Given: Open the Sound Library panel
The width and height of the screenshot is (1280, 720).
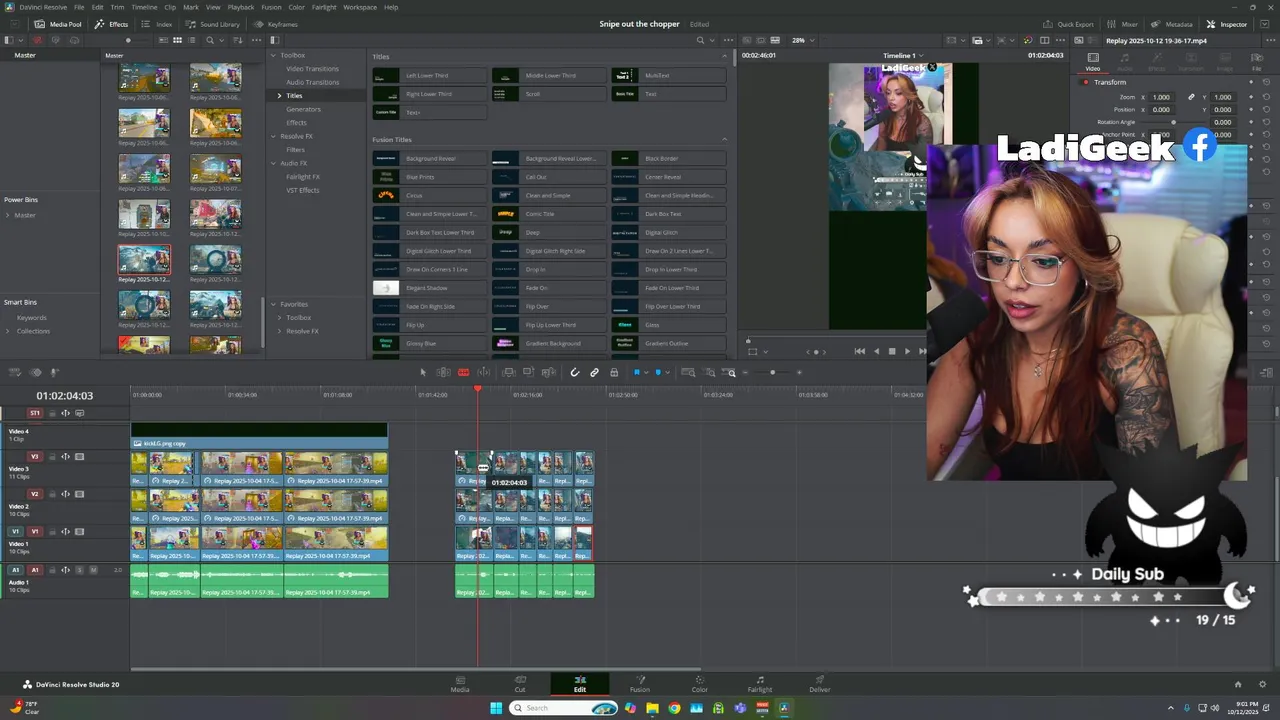Looking at the screenshot, I should click(x=213, y=24).
